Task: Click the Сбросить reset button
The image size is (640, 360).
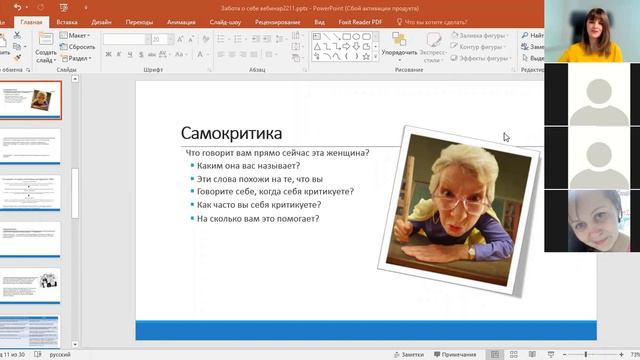Action: click(77, 47)
